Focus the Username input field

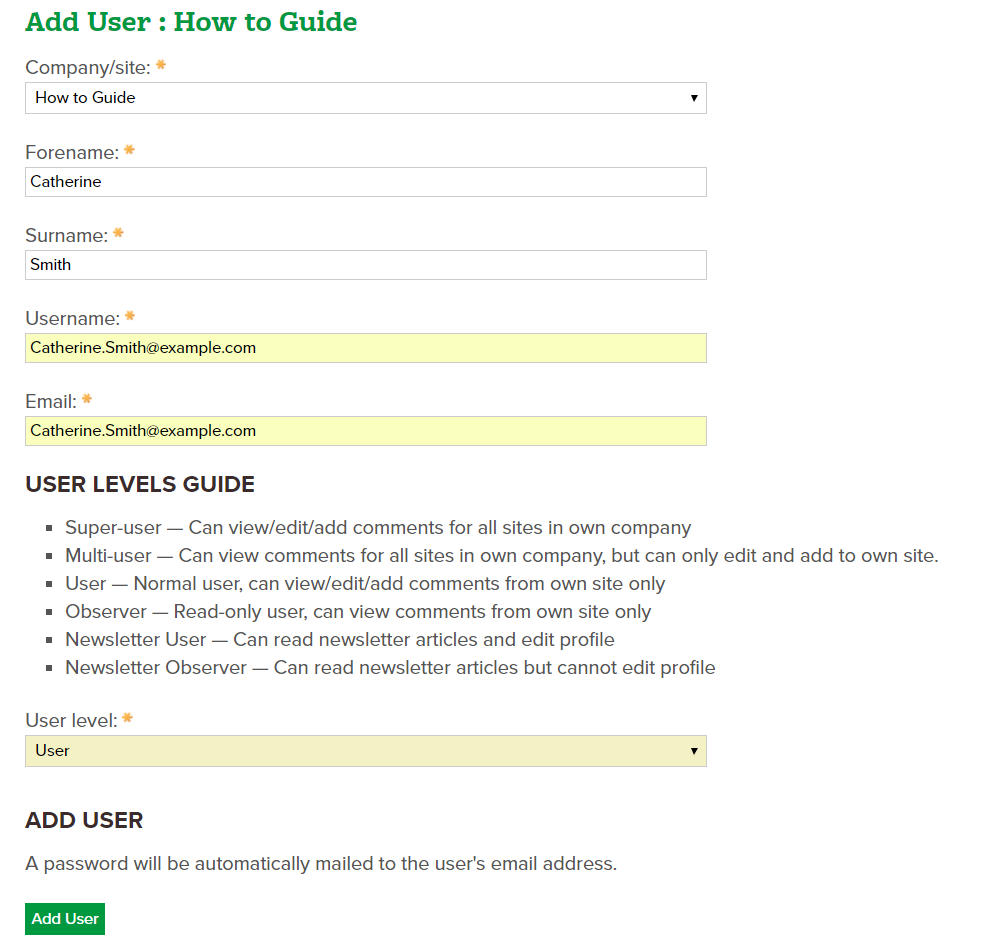[x=366, y=348]
